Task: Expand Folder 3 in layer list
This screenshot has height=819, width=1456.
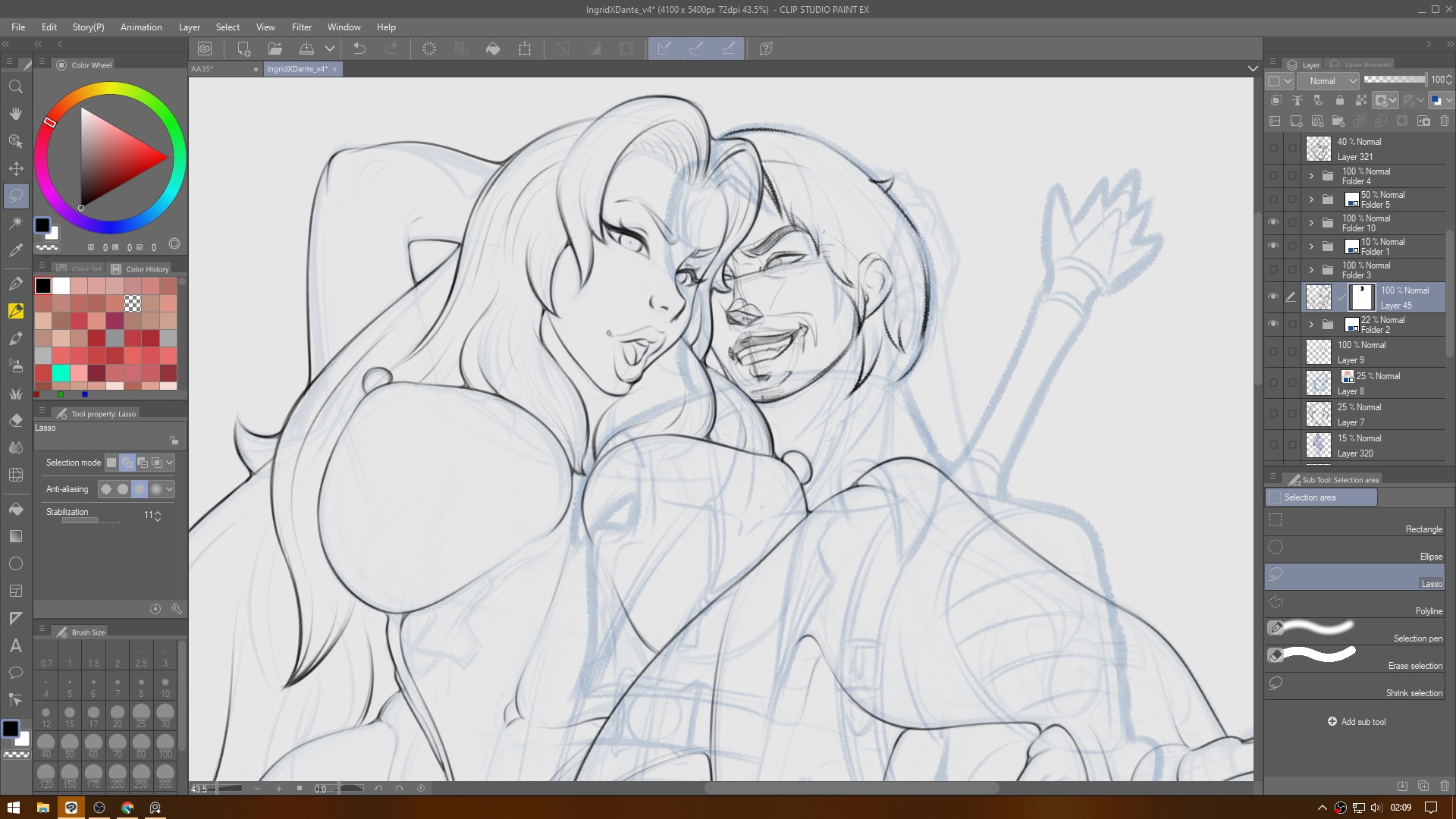Action: point(1311,270)
